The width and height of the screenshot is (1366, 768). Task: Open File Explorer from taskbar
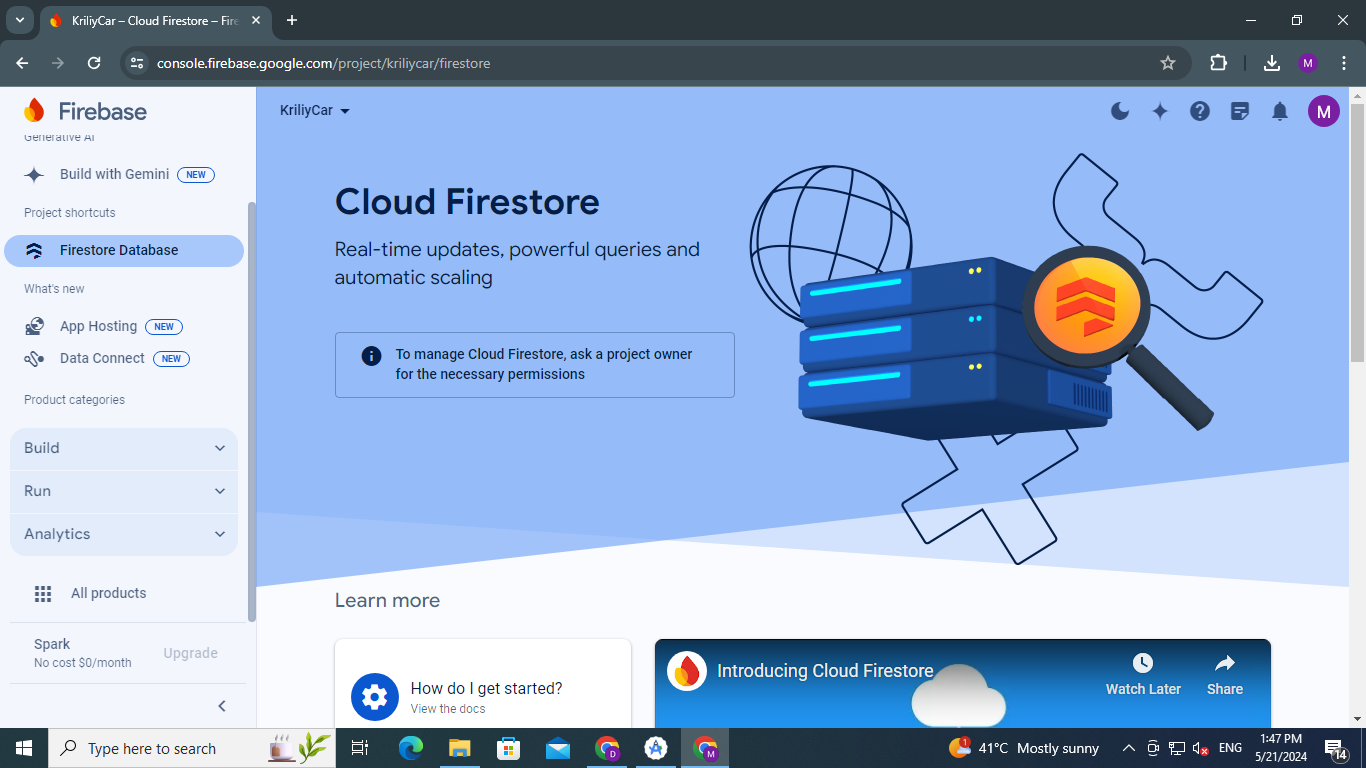(459, 748)
